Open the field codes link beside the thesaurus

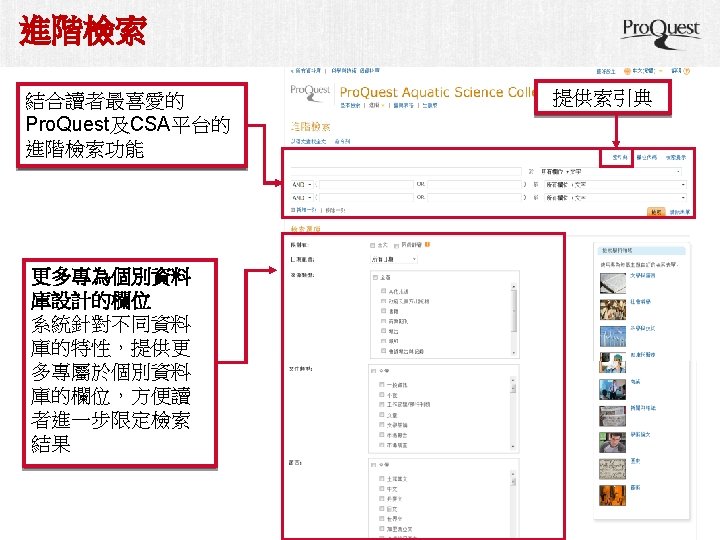pyautogui.click(x=647, y=158)
